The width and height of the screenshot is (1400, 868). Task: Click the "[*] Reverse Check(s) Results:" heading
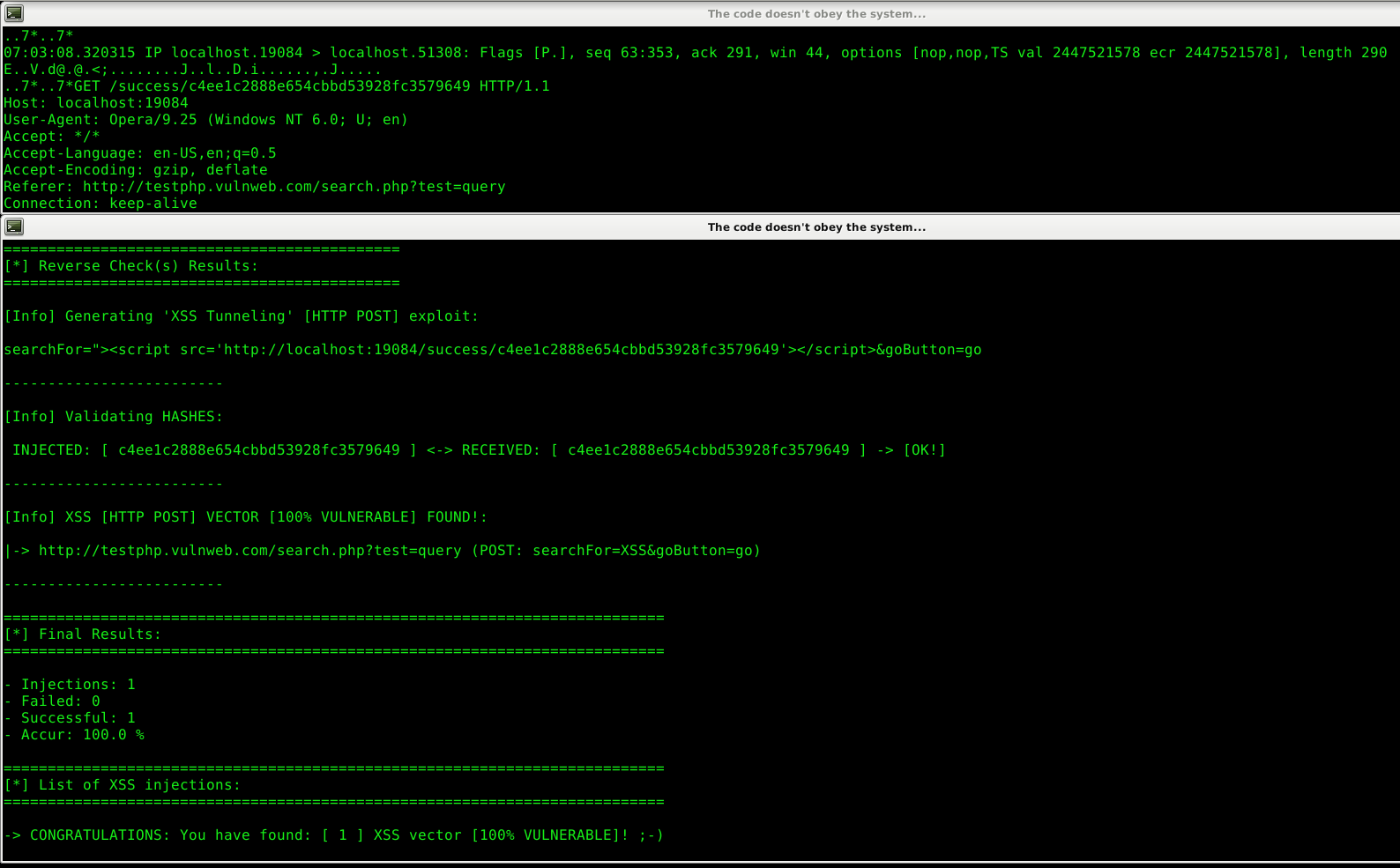coord(131,266)
